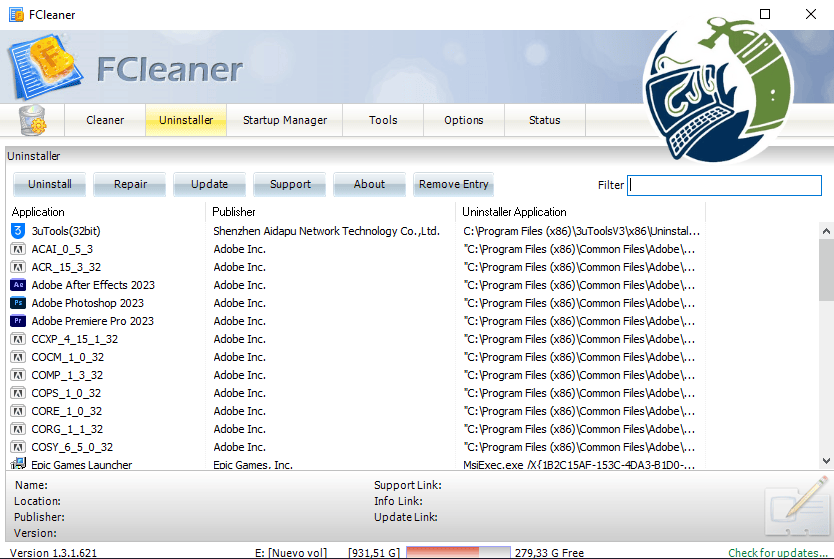Image resolution: width=834 pixels, height=559 pixels.
Task: Click the Adobe Premiere Pro 2023 icon
Action: 18,321
